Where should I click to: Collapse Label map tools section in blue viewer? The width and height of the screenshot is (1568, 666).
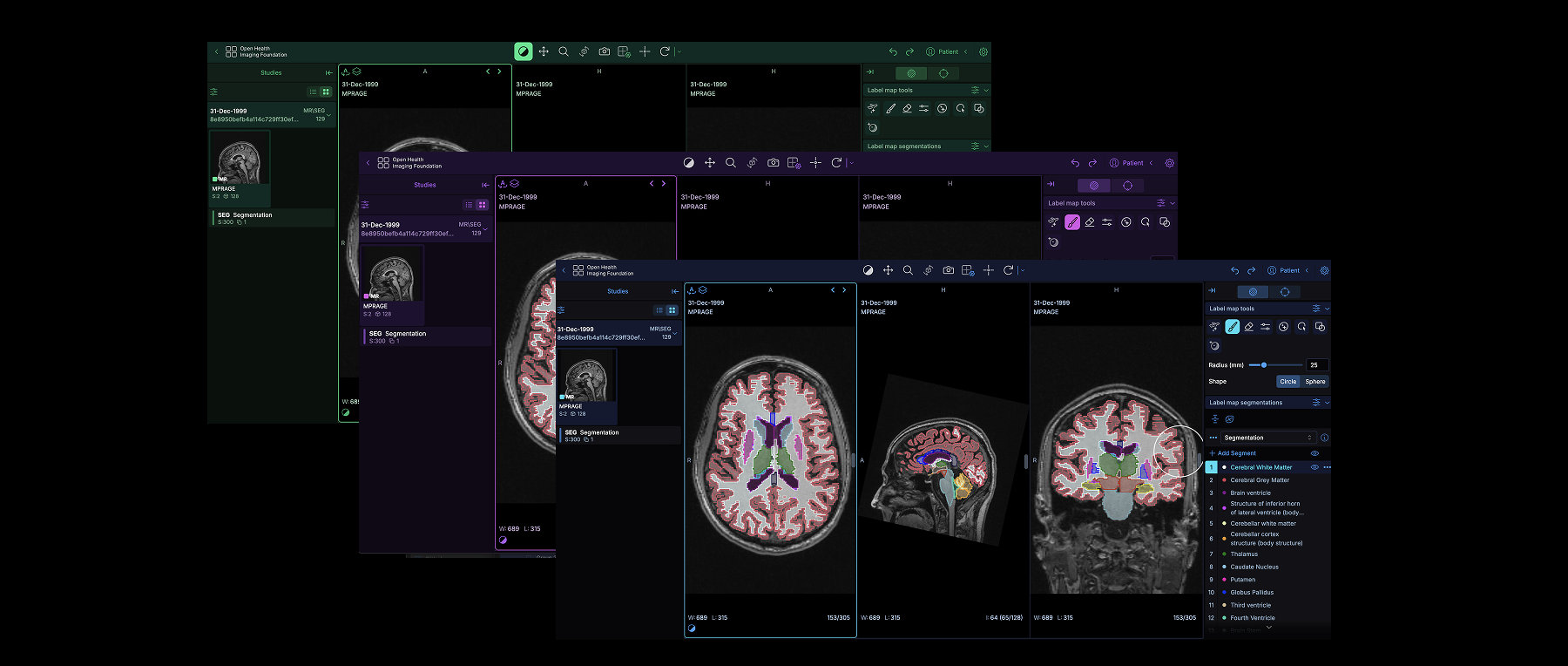[x=1327, y=309]
